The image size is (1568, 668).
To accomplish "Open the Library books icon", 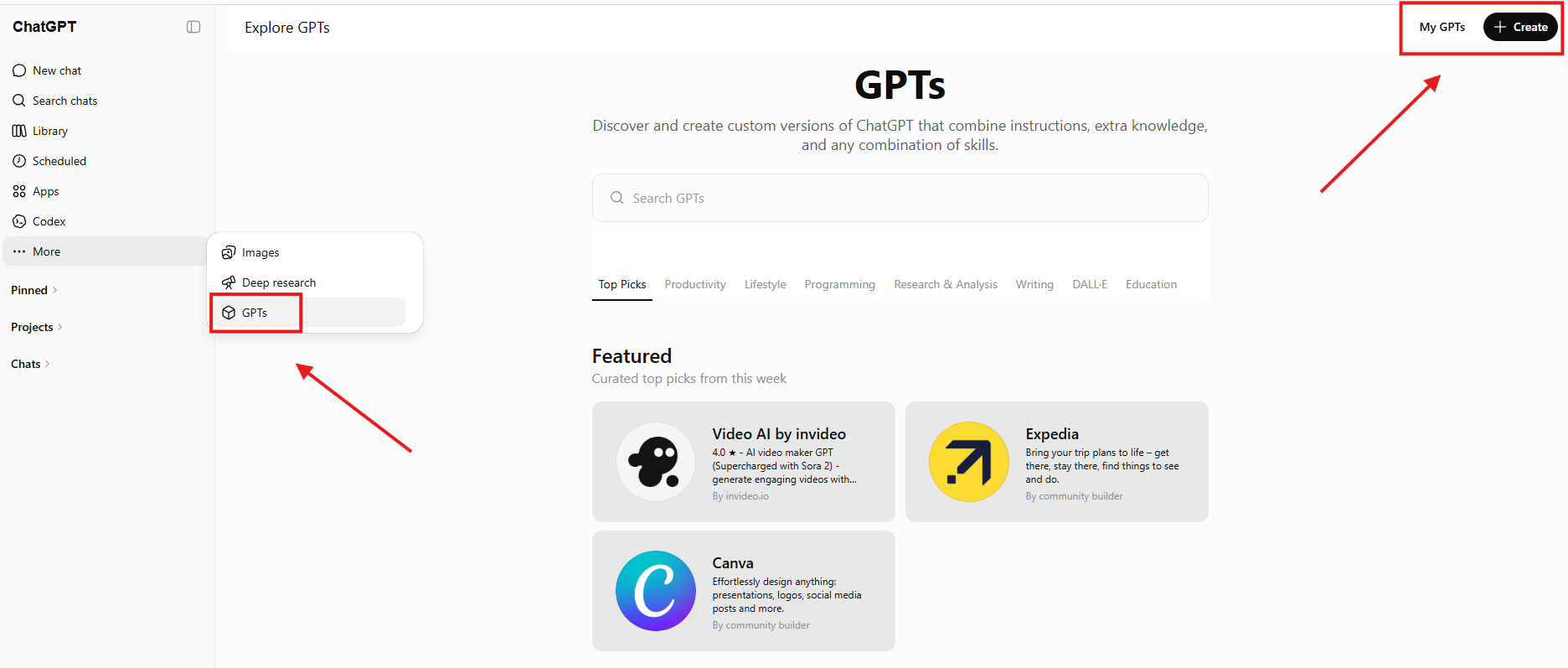I will coord(19,131).
